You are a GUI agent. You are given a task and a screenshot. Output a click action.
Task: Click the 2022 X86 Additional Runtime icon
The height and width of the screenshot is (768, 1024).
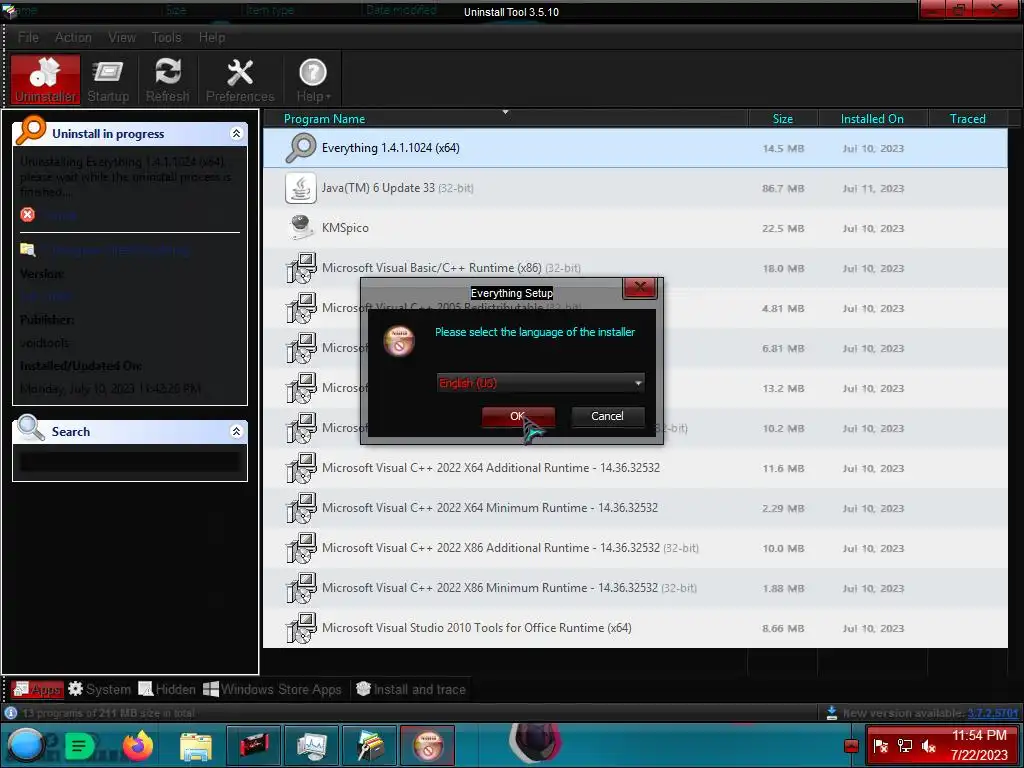coord(300,548)
